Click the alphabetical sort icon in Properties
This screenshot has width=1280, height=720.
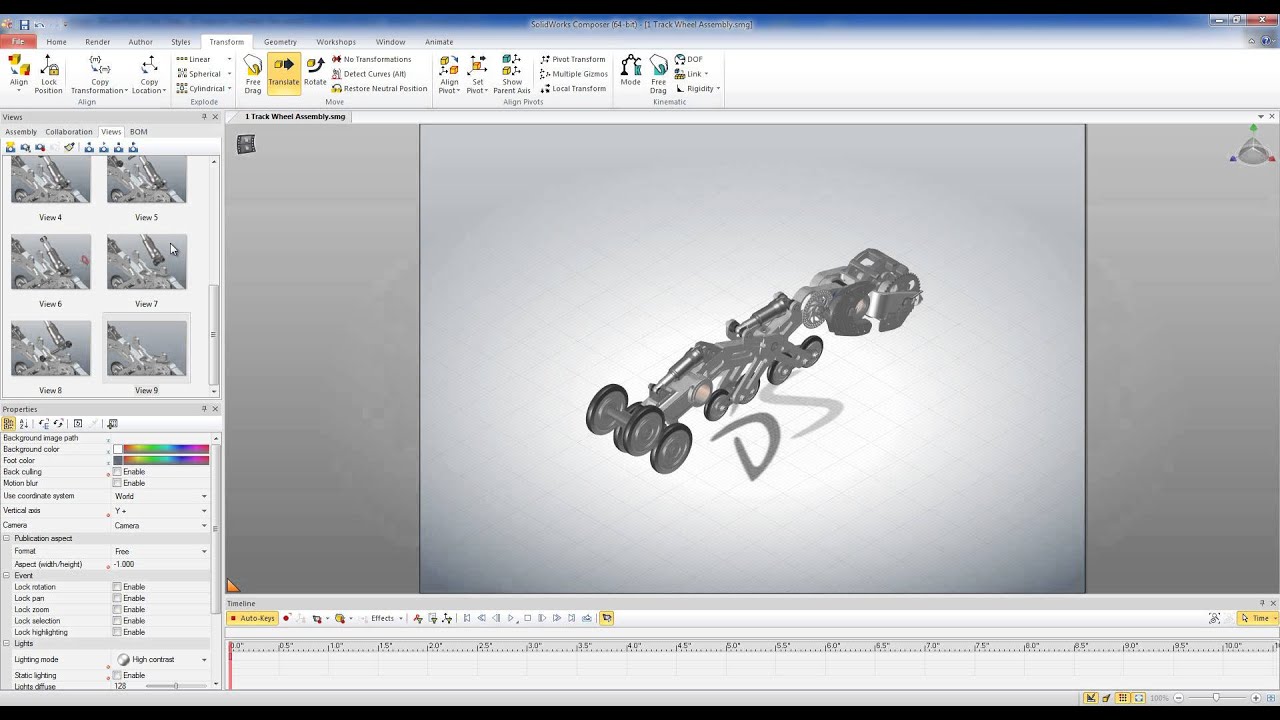pos(24,424)
